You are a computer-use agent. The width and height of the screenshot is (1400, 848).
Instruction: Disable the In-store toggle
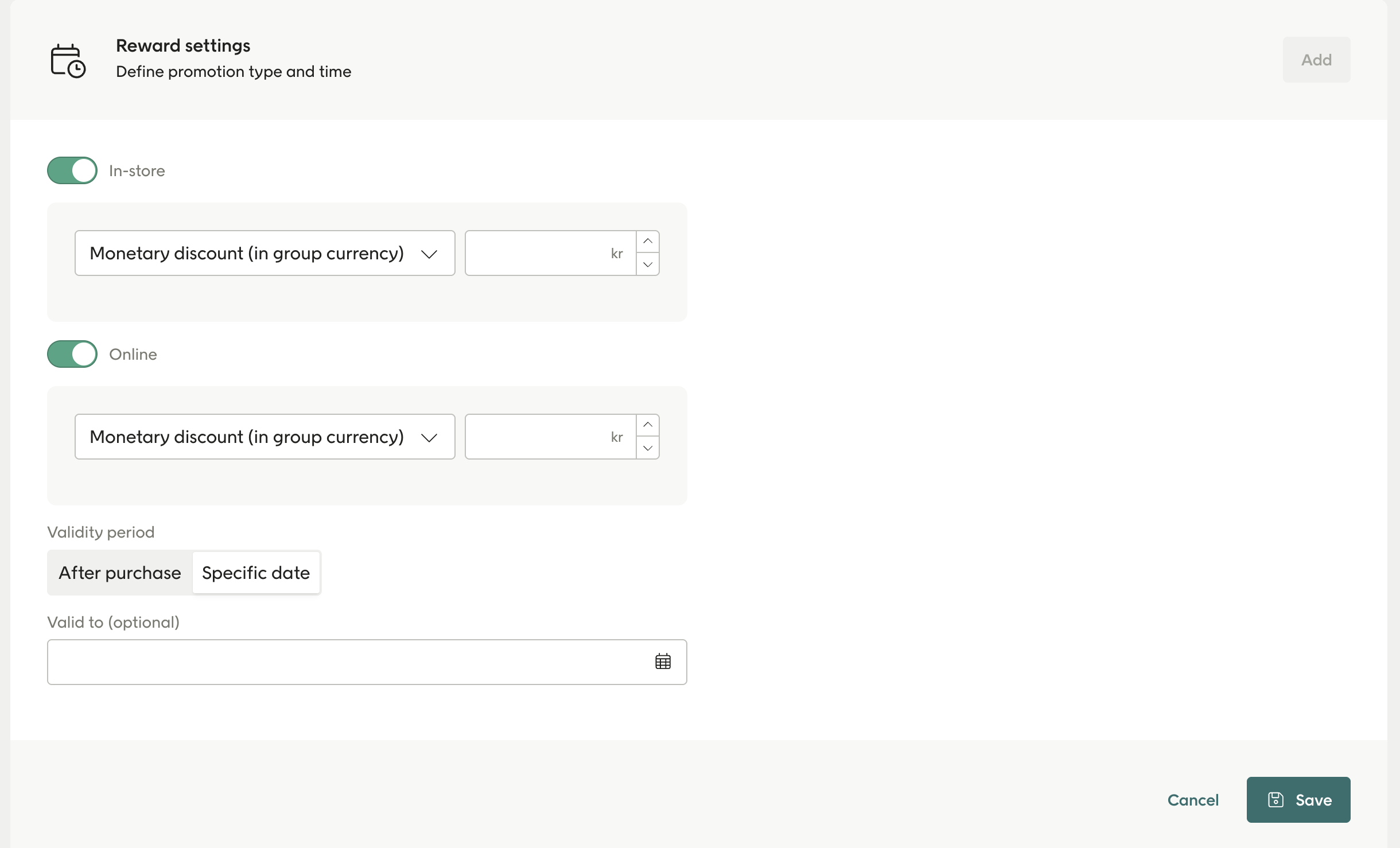pyautogui.click(x=72, y=170)
